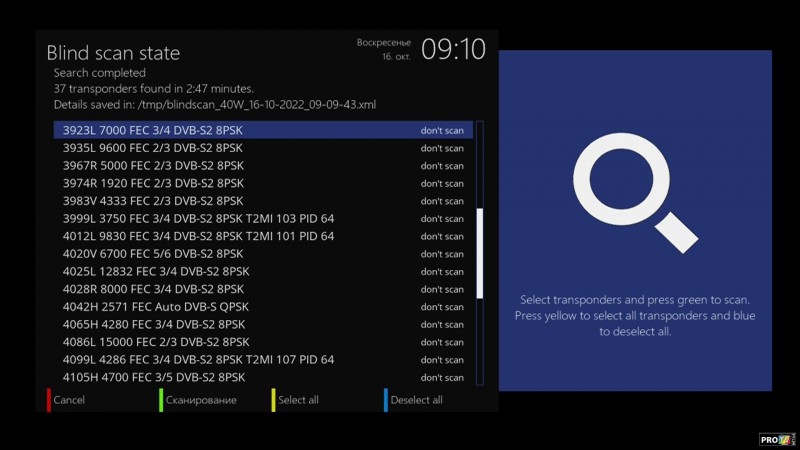800x450 pixels.
Task: Click the Deselect all button label
Action: pos(416,400)
